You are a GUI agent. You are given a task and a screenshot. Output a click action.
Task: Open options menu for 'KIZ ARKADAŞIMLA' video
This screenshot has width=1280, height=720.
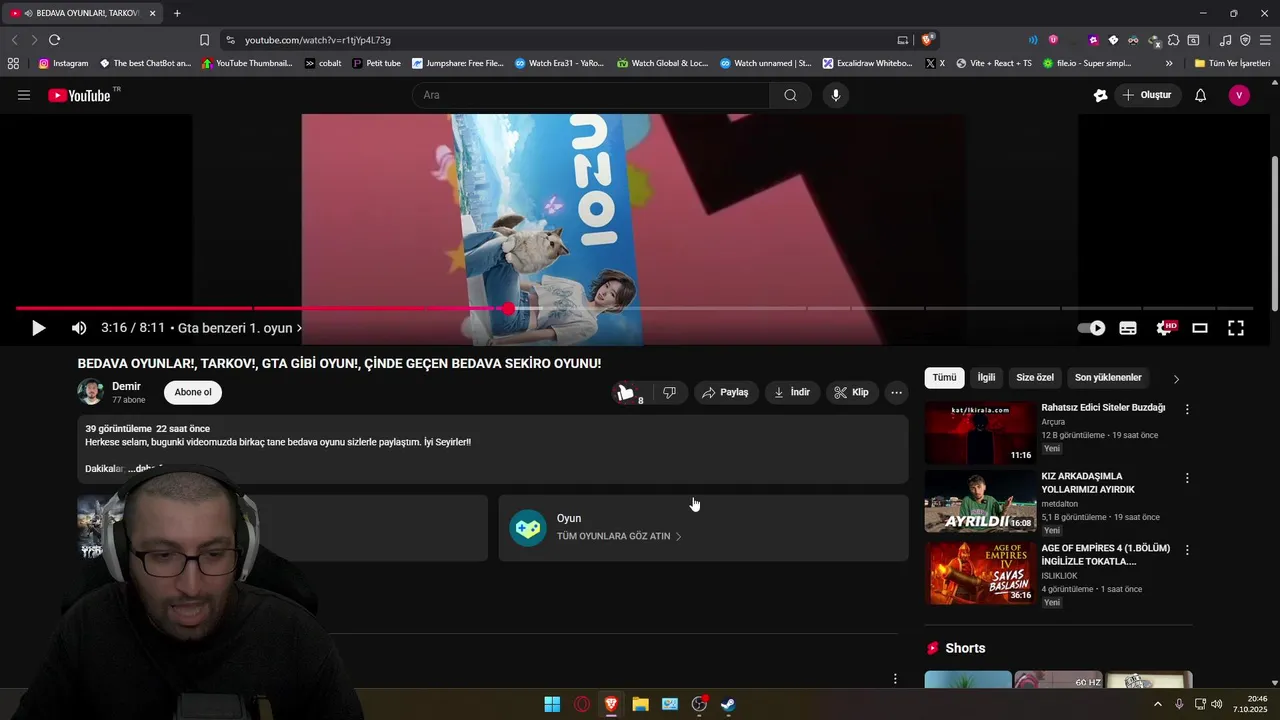click(1187, 479)
